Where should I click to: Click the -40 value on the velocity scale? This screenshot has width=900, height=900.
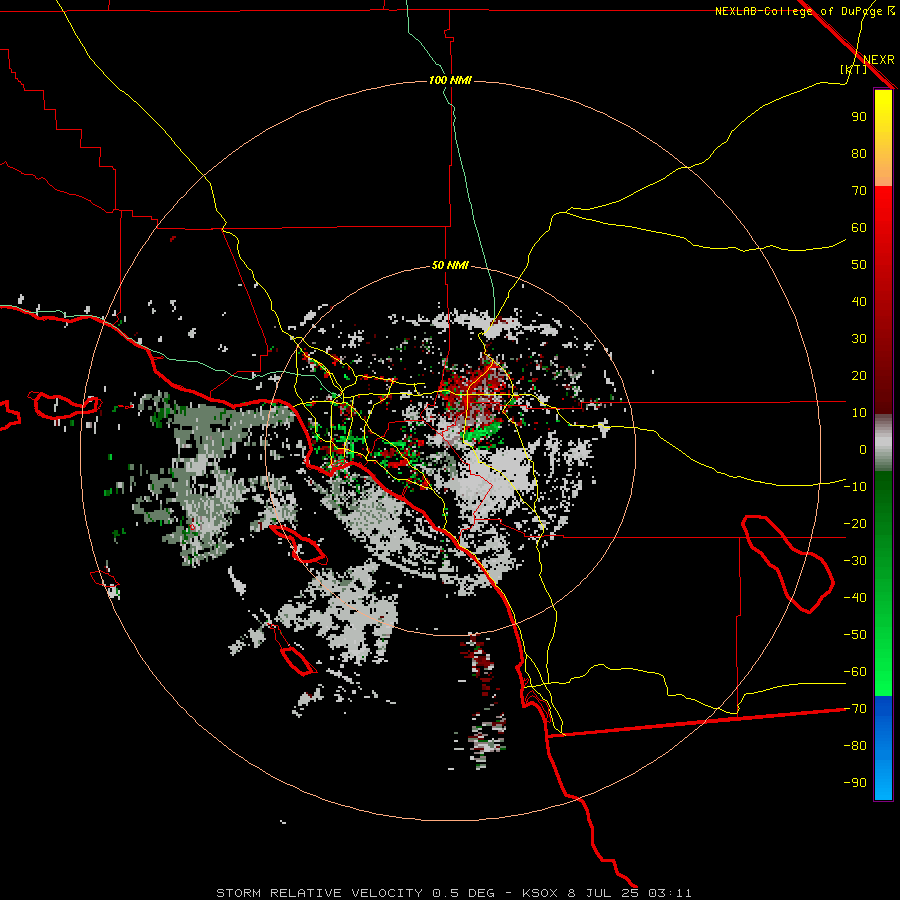(x=855, y=598)
